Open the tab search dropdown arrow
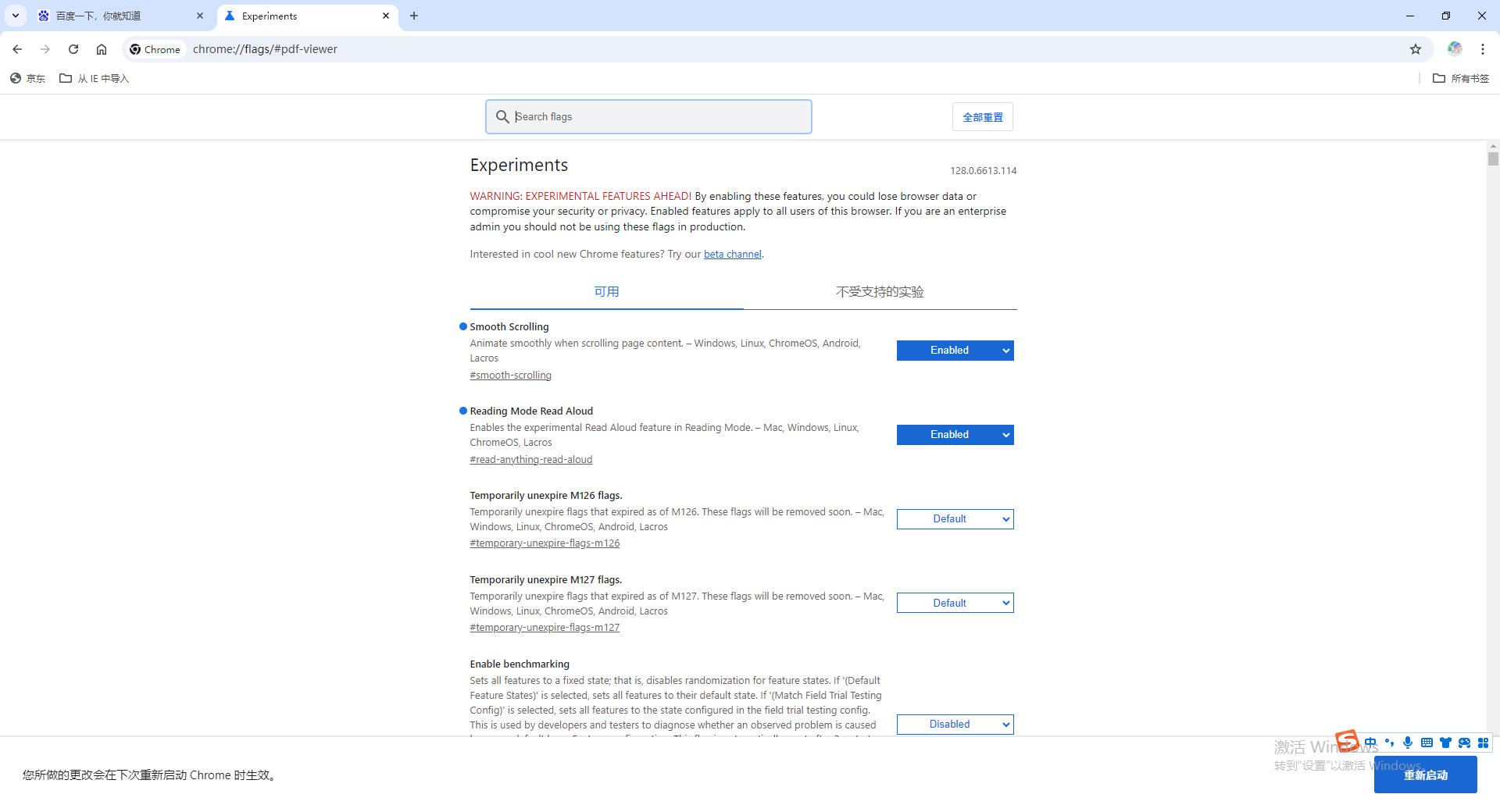The height and width of the screenshot is (812, 1500). click(x=16, y=16)
